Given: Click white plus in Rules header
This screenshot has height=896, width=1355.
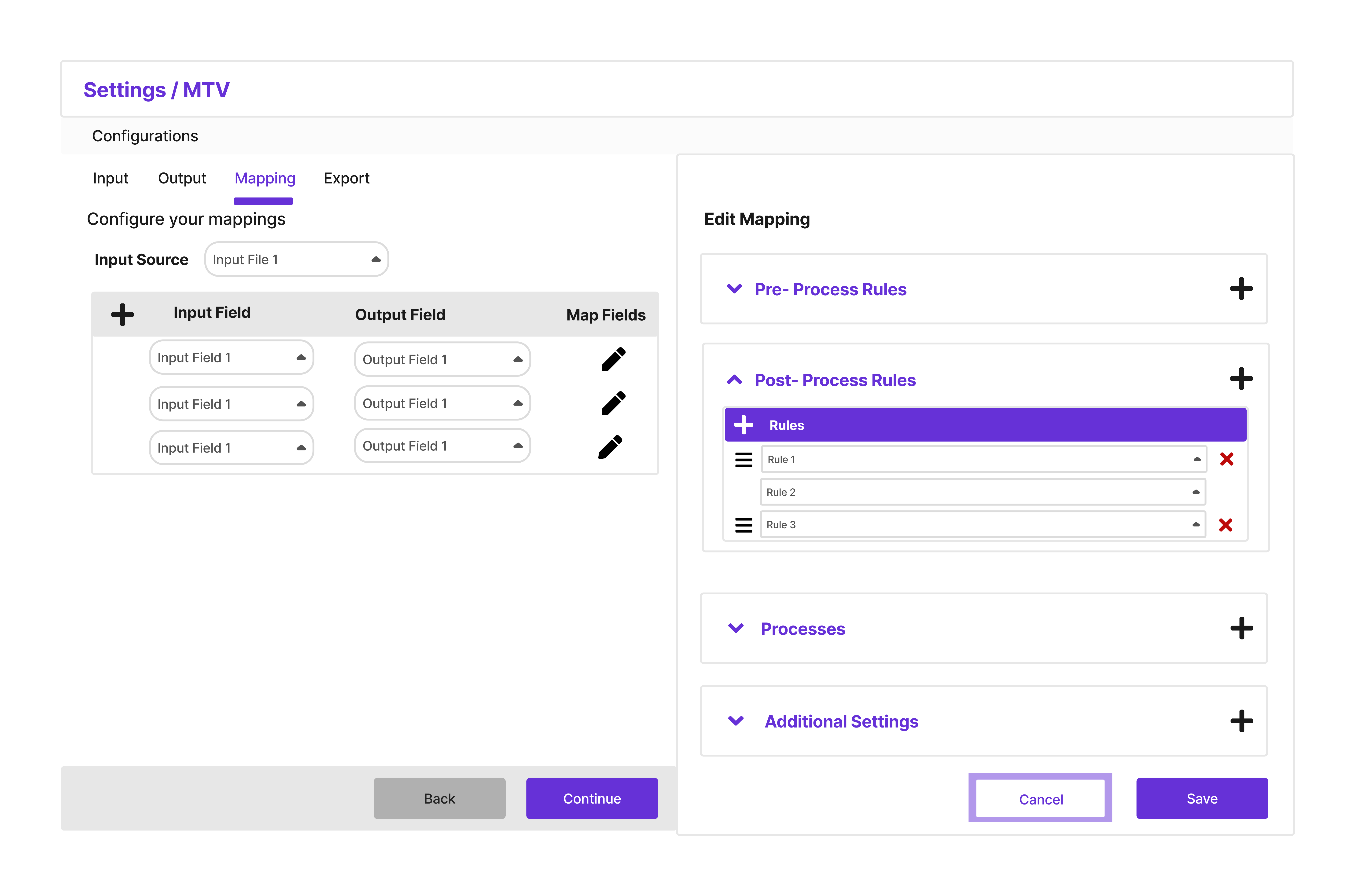Looking at the screenshot, I should 743,424.
